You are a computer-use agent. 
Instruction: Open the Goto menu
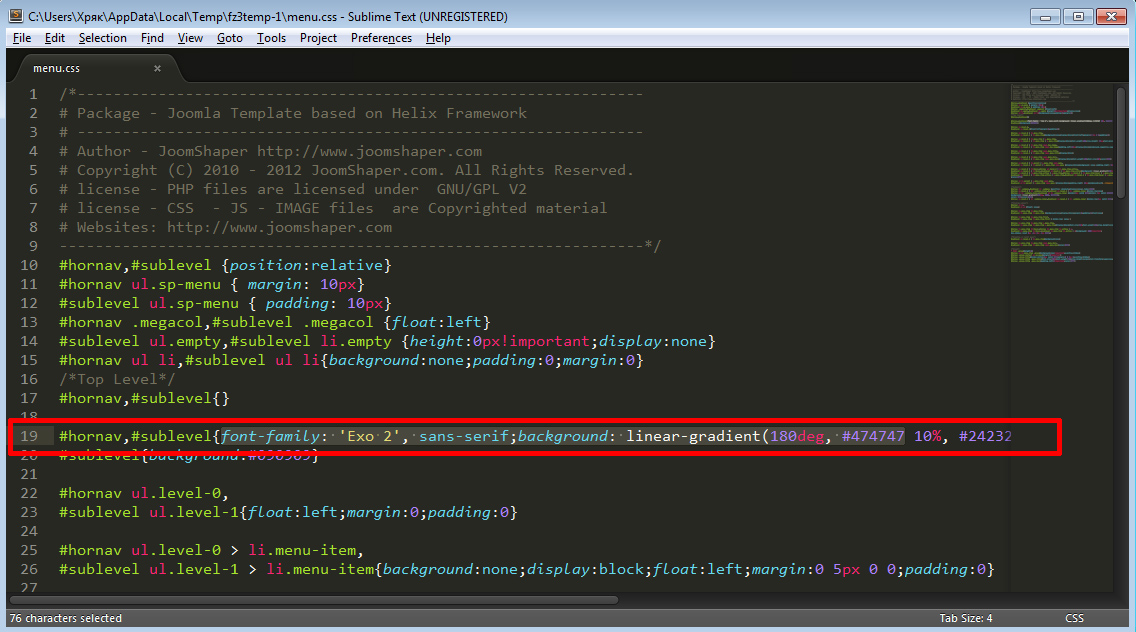tap(229, 38)
